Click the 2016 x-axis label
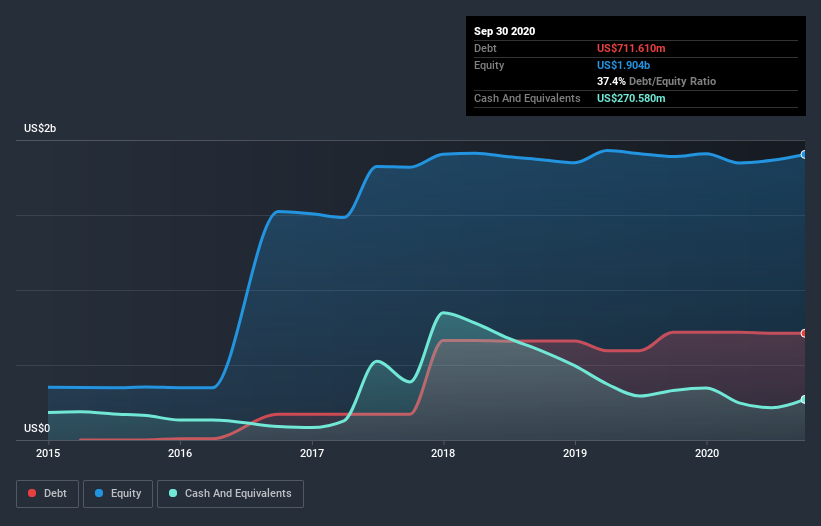This screenshot has height=526, width=821. coord(180,453)
